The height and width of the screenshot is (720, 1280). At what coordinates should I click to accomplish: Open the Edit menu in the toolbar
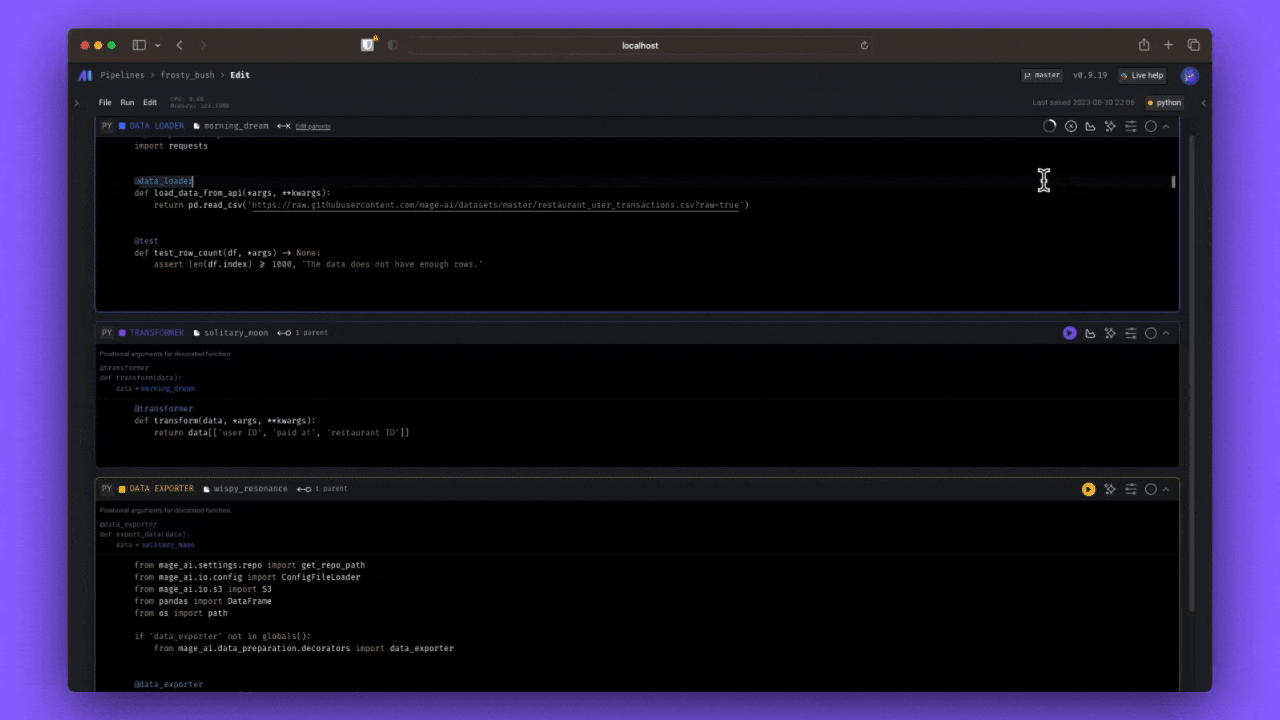click(150, 102)
